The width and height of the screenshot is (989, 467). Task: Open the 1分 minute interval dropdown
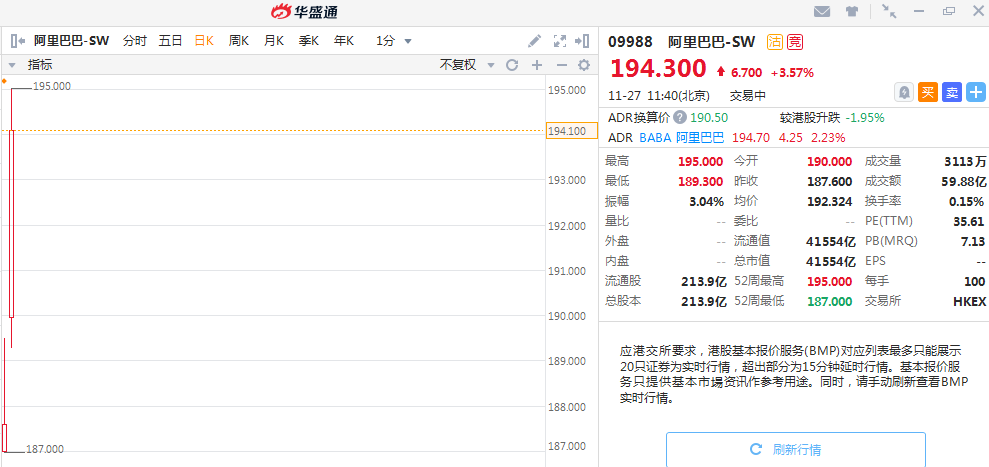[x=394, y=41]
